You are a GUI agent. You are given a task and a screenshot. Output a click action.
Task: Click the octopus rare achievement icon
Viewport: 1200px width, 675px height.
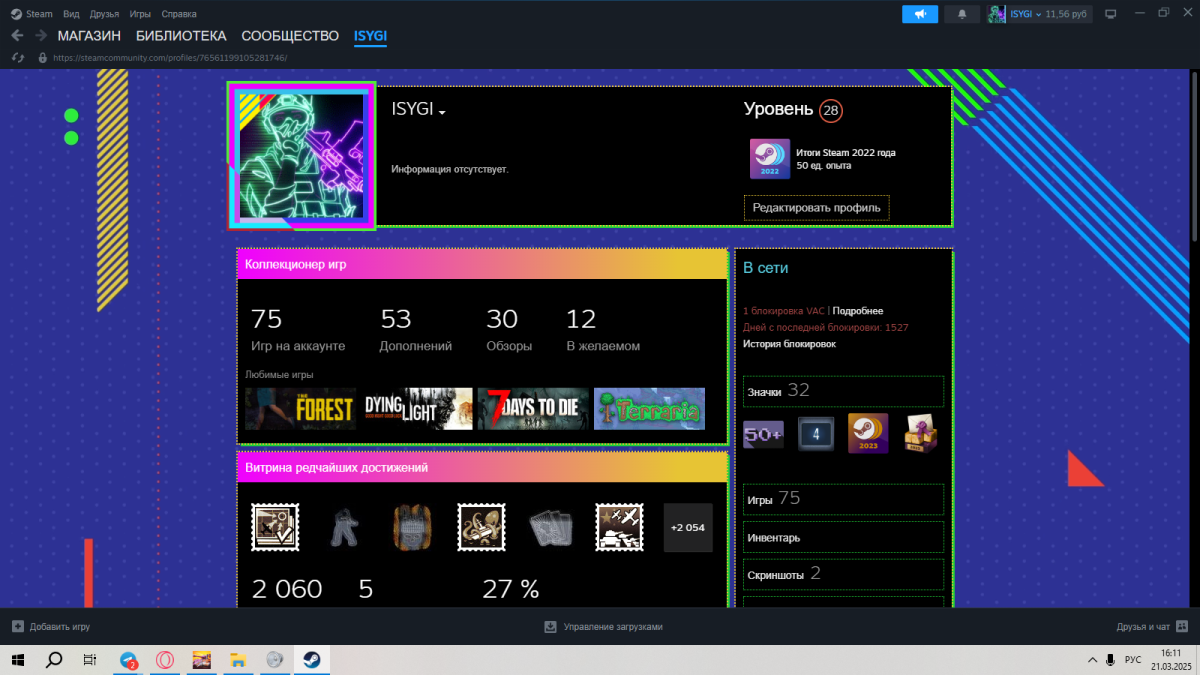point(481,527)
